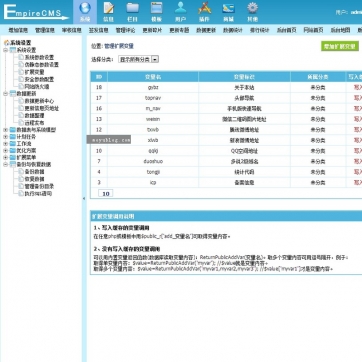Open 恢复数据 in the tree
This screenshot has height=362, width=362.
pyautogui.click(x=34, y=179)
